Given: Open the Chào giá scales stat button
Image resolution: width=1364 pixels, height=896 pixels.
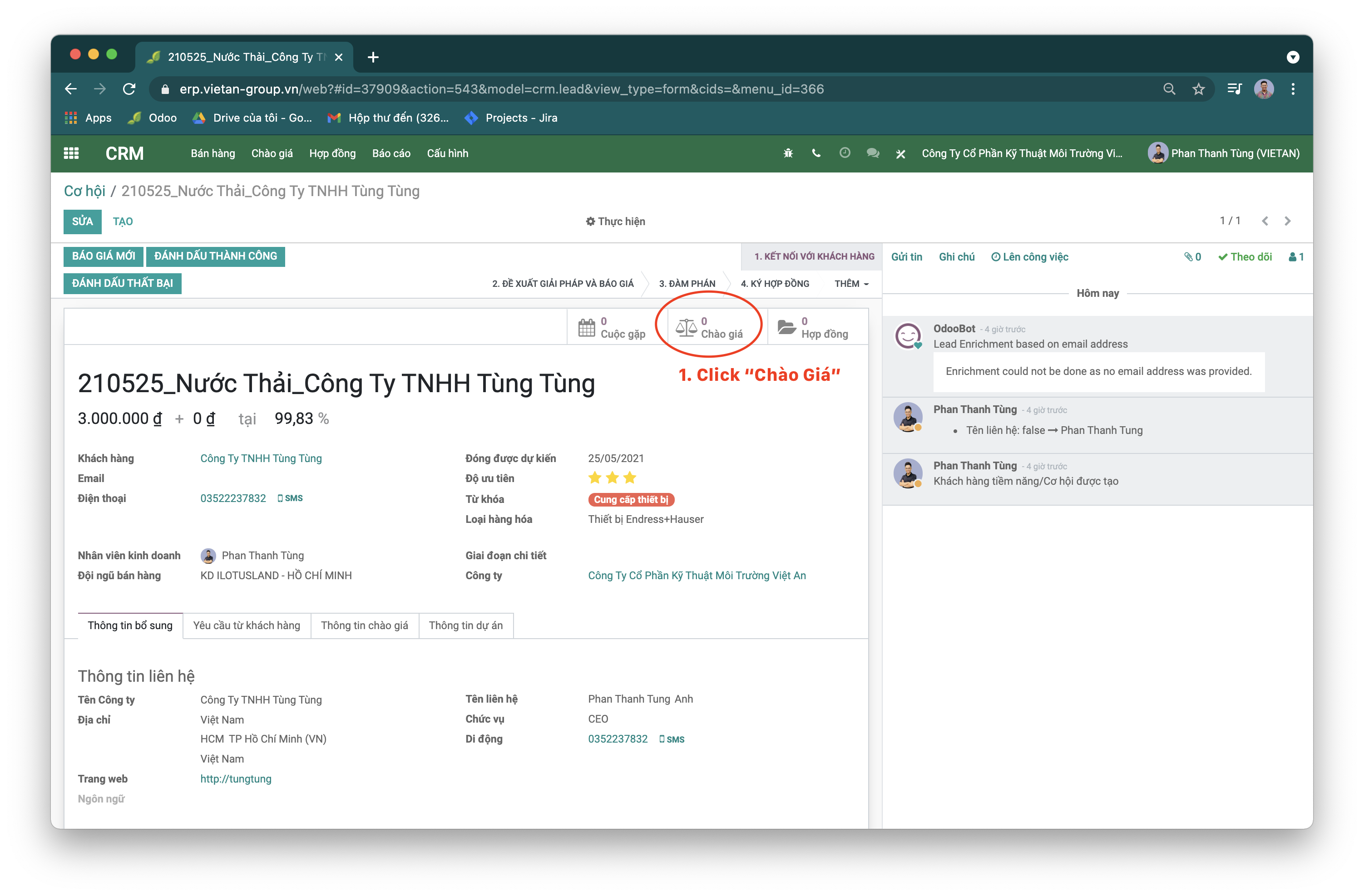Looking at the screenshot, I should (x=710, y=328).
